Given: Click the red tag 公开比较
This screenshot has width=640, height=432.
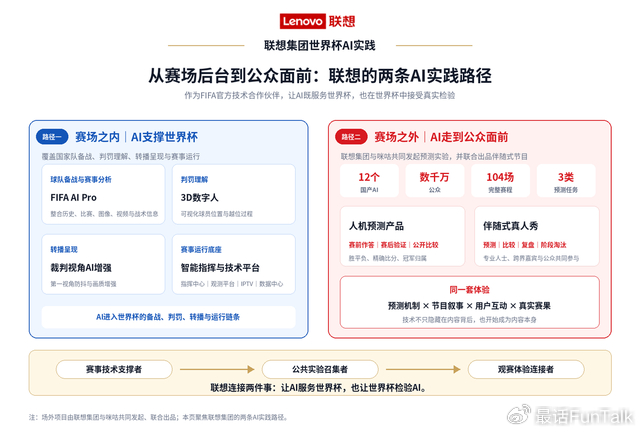Looking at the screenshot, I should (x=425, y=245).
